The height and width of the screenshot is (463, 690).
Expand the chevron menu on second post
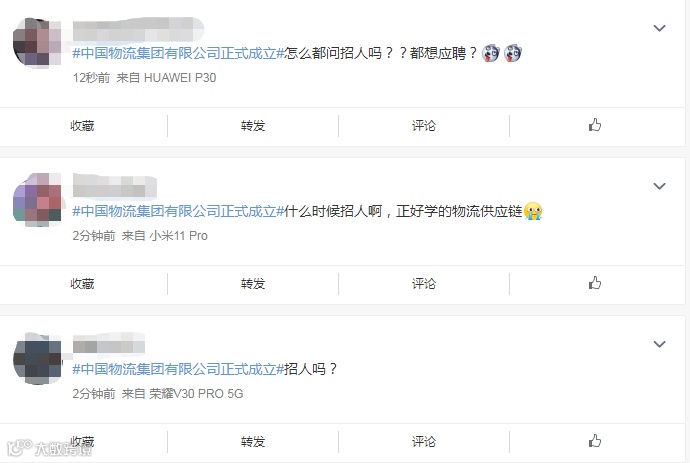(x=659, y=186)
